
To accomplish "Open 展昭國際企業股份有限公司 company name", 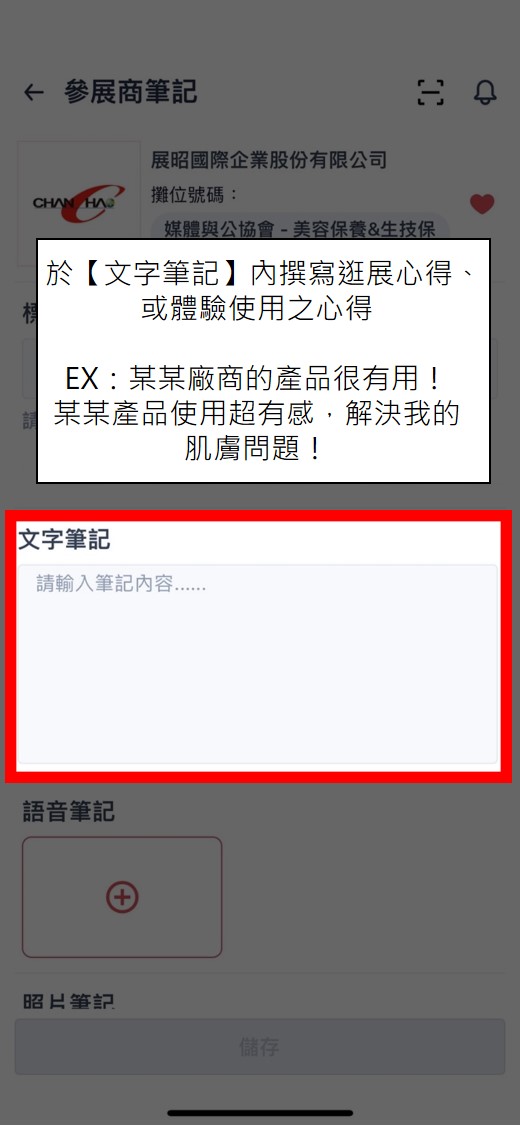I will (x=269, y=159).
